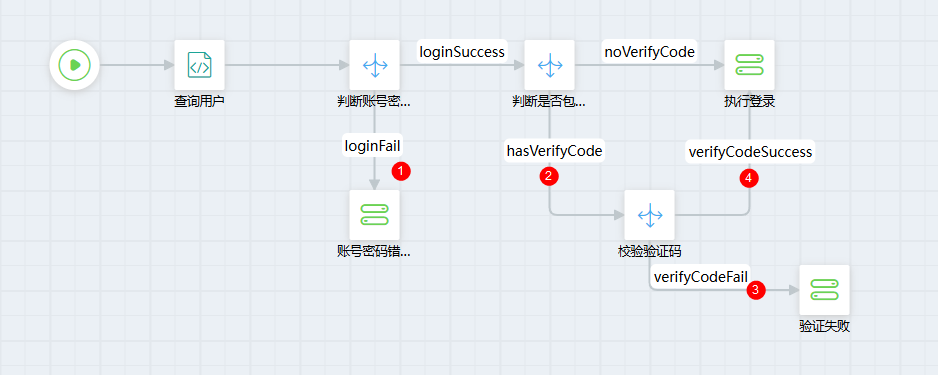Screen dimensions: 938x375
Task: Click the hasVerifyCode edge label
Action: point(555,151)
